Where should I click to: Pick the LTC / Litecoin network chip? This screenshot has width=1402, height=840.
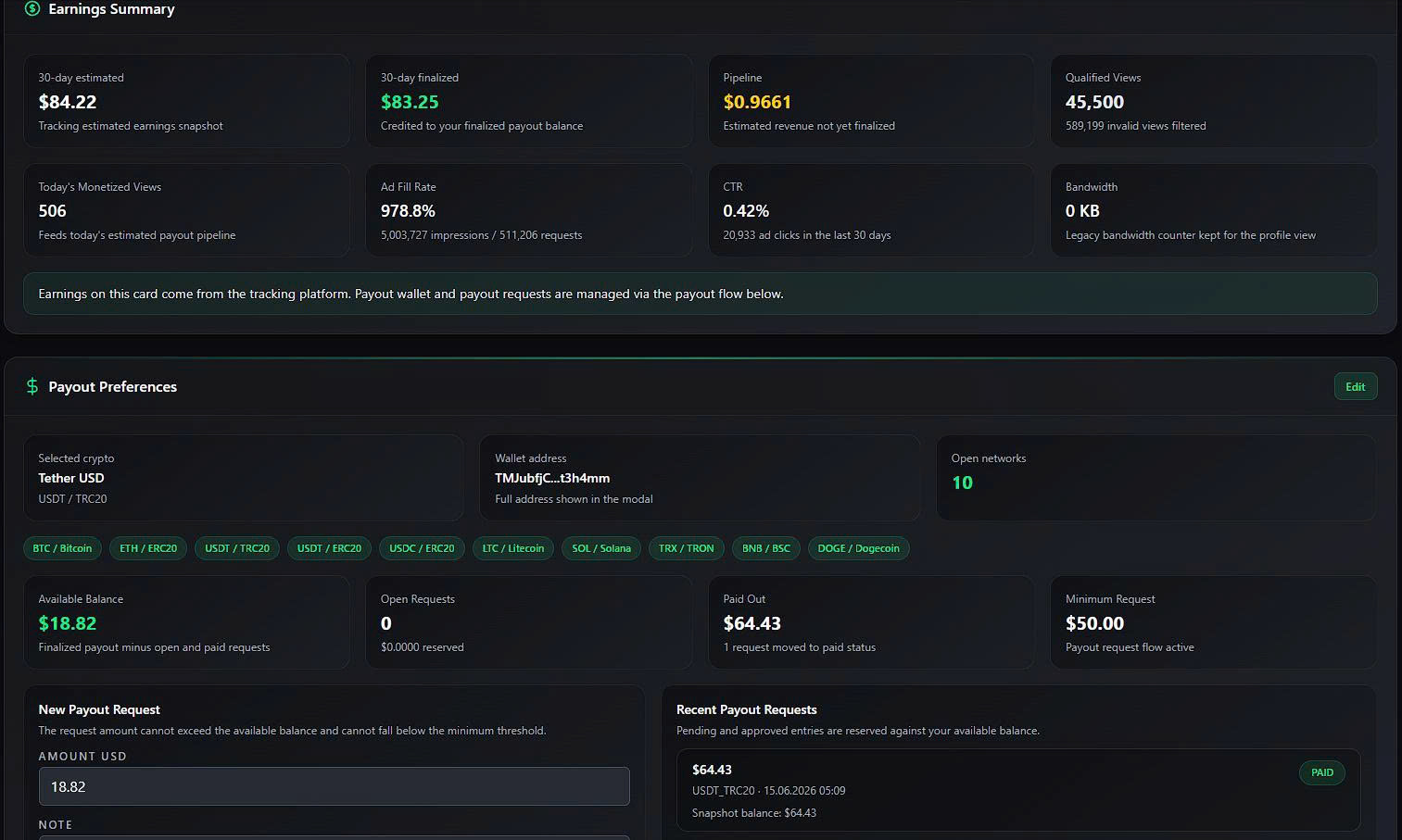pyautogui.click(x=513, y=548)
